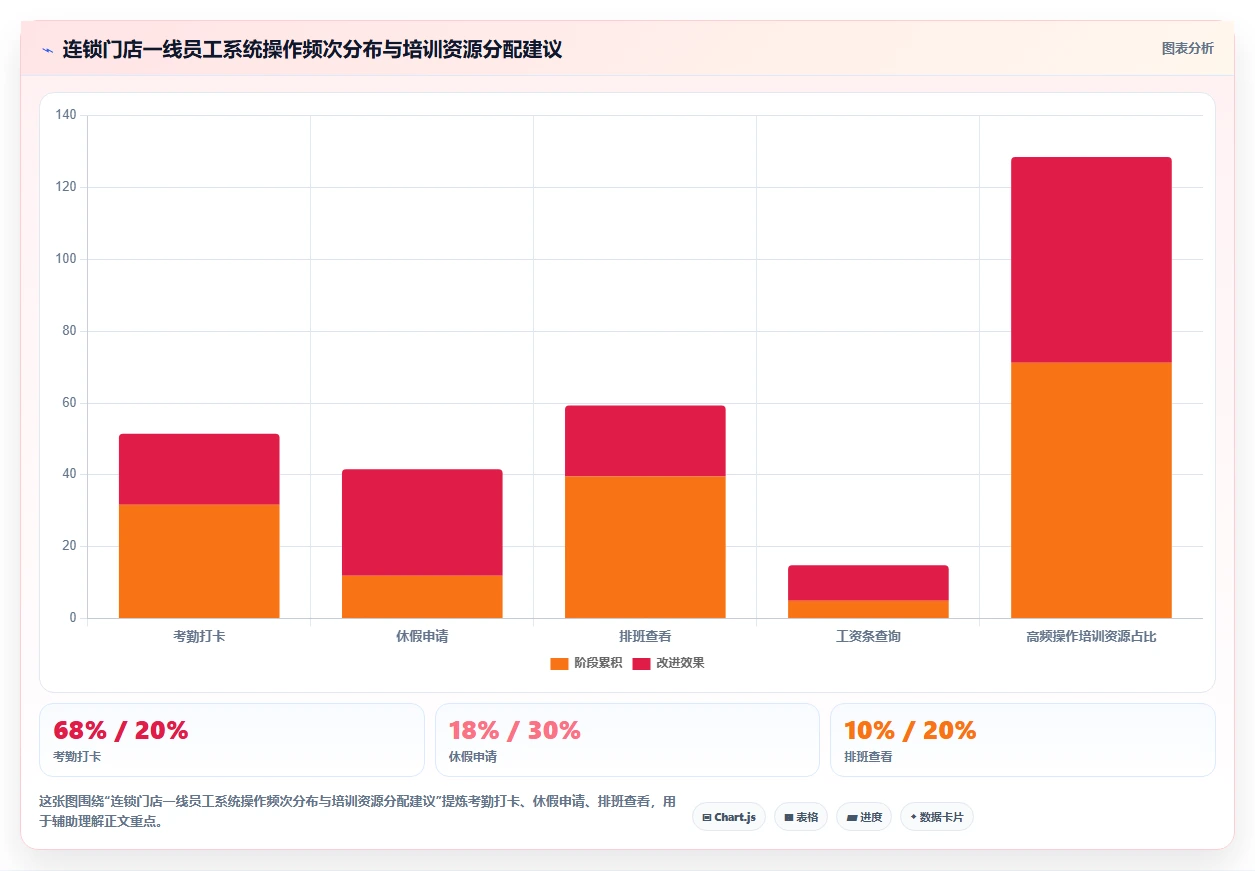1255x871 pixels.
Task: Click the red segment of 休假申请 bar
Action: (422, 522)
